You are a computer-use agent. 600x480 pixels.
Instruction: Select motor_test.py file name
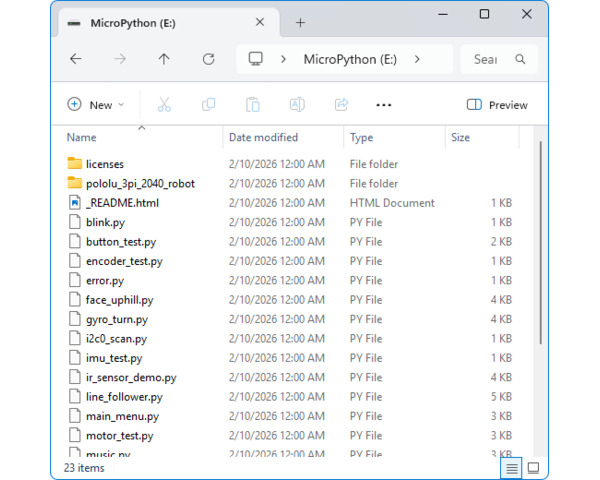120,436
